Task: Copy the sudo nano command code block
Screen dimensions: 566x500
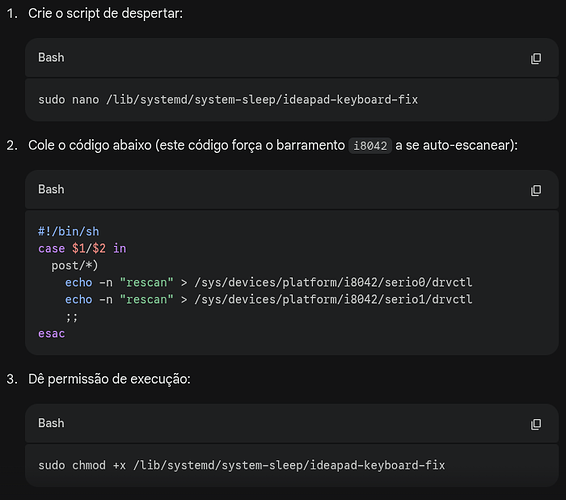Action: coord(536,58)
